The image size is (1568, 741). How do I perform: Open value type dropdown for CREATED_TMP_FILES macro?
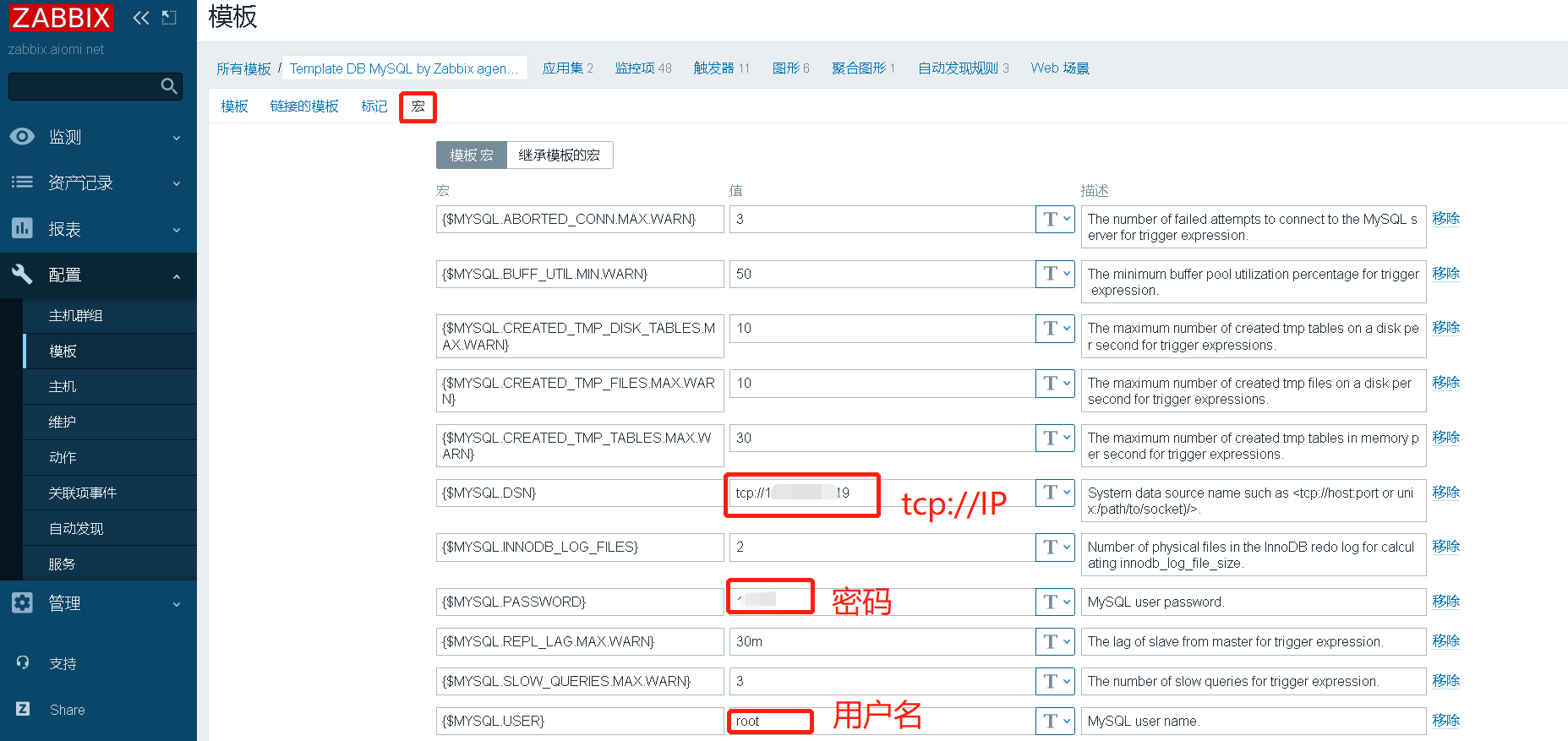[1055, 383]
